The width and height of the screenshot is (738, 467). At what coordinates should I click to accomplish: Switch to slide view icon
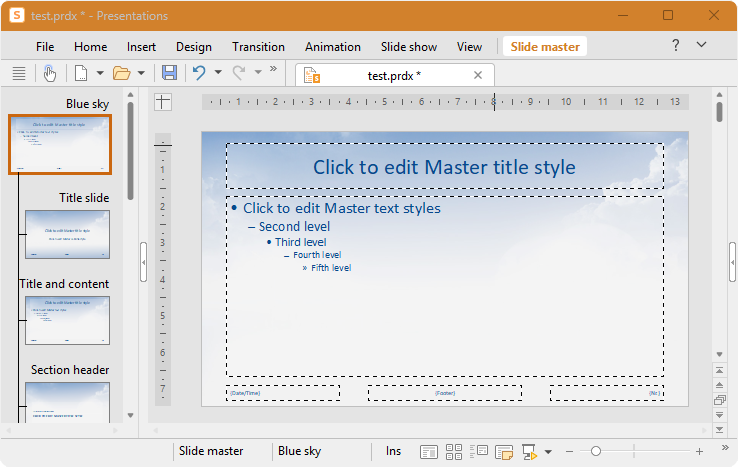[428, 452]
